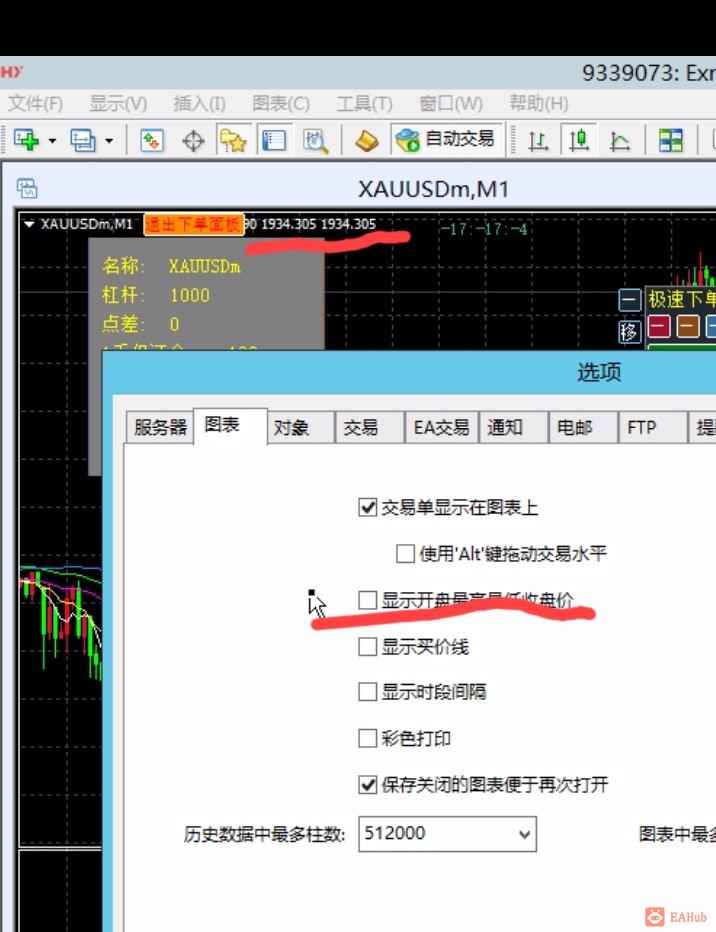
Task: Click the 退出下单面板 orange button
Action: tap(194, 225)
